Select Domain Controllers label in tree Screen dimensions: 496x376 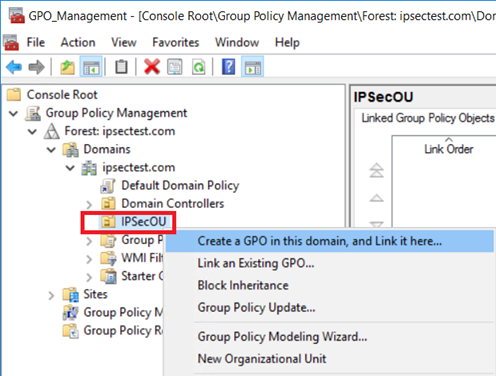click(x=173, y=204)
